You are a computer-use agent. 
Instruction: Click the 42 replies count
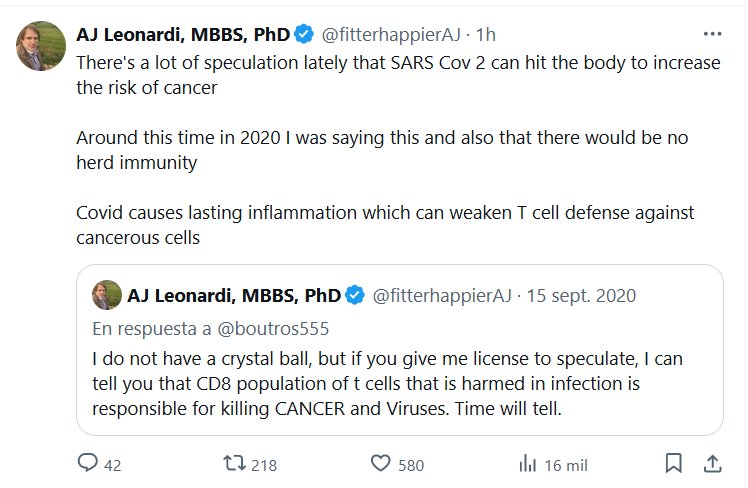coord(113,465)
